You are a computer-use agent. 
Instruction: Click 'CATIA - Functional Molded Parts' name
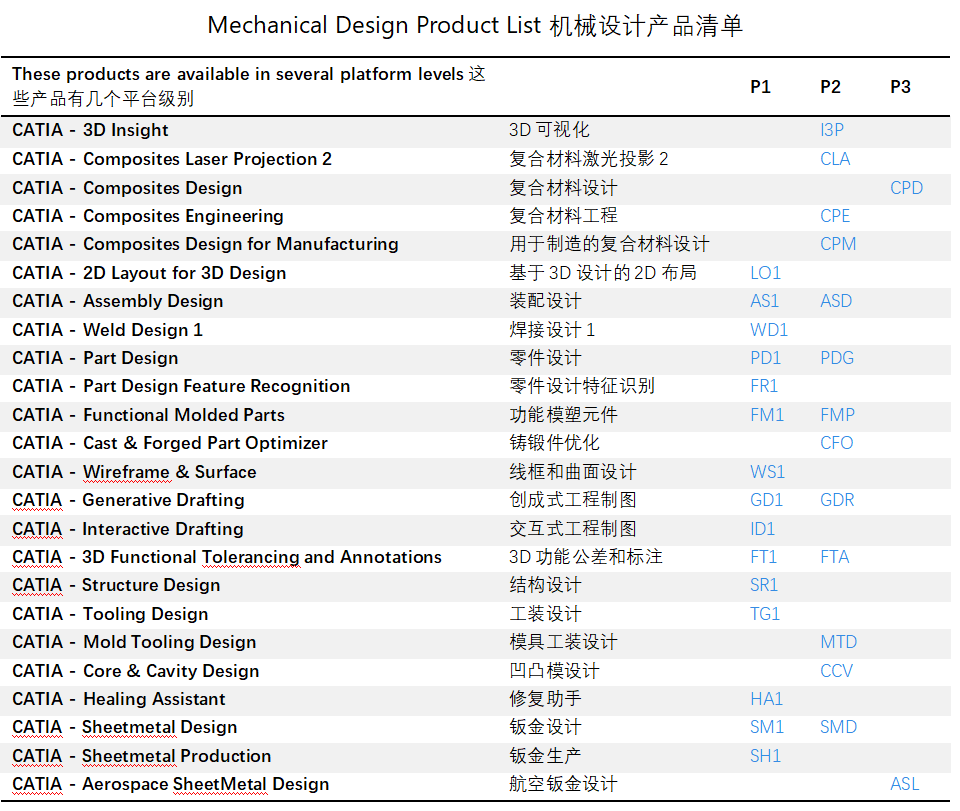click(x=149, y=415)
